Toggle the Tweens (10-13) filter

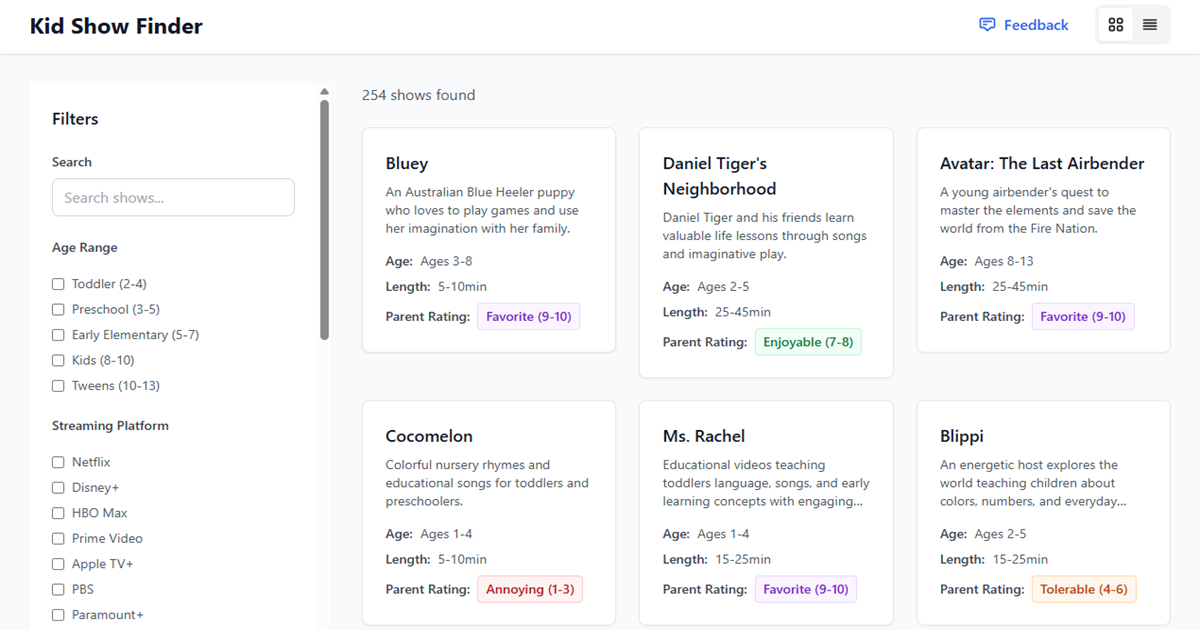coord(58,386)
